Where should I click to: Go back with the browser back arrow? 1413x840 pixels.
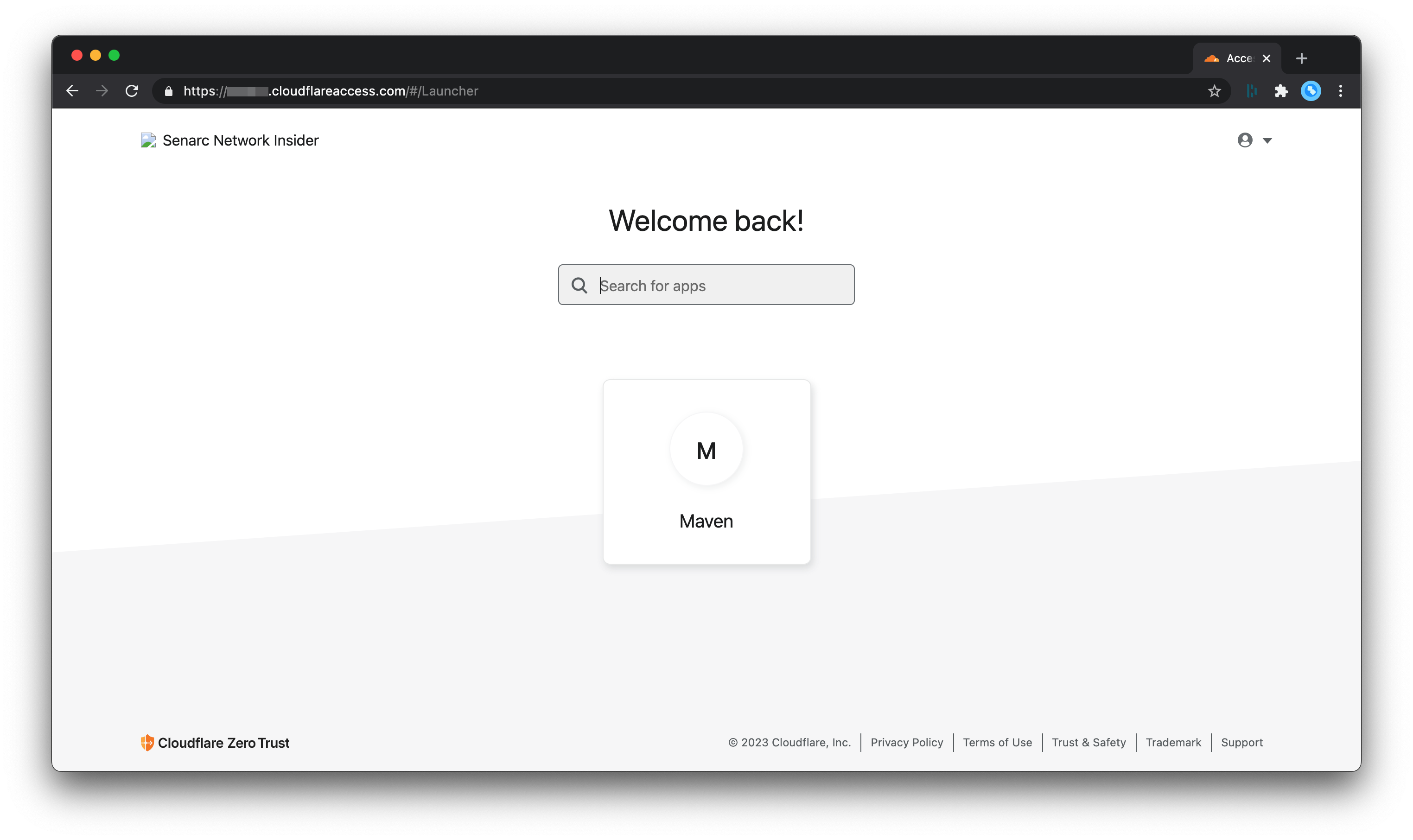point(72,90)
